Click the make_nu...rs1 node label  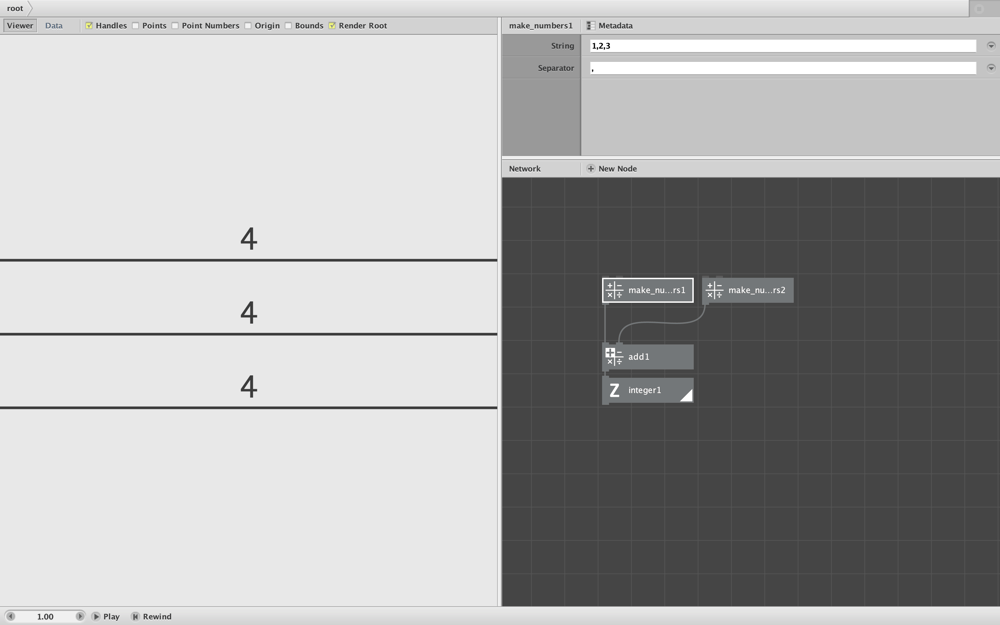pyautogui.click(x=656, y=290)
